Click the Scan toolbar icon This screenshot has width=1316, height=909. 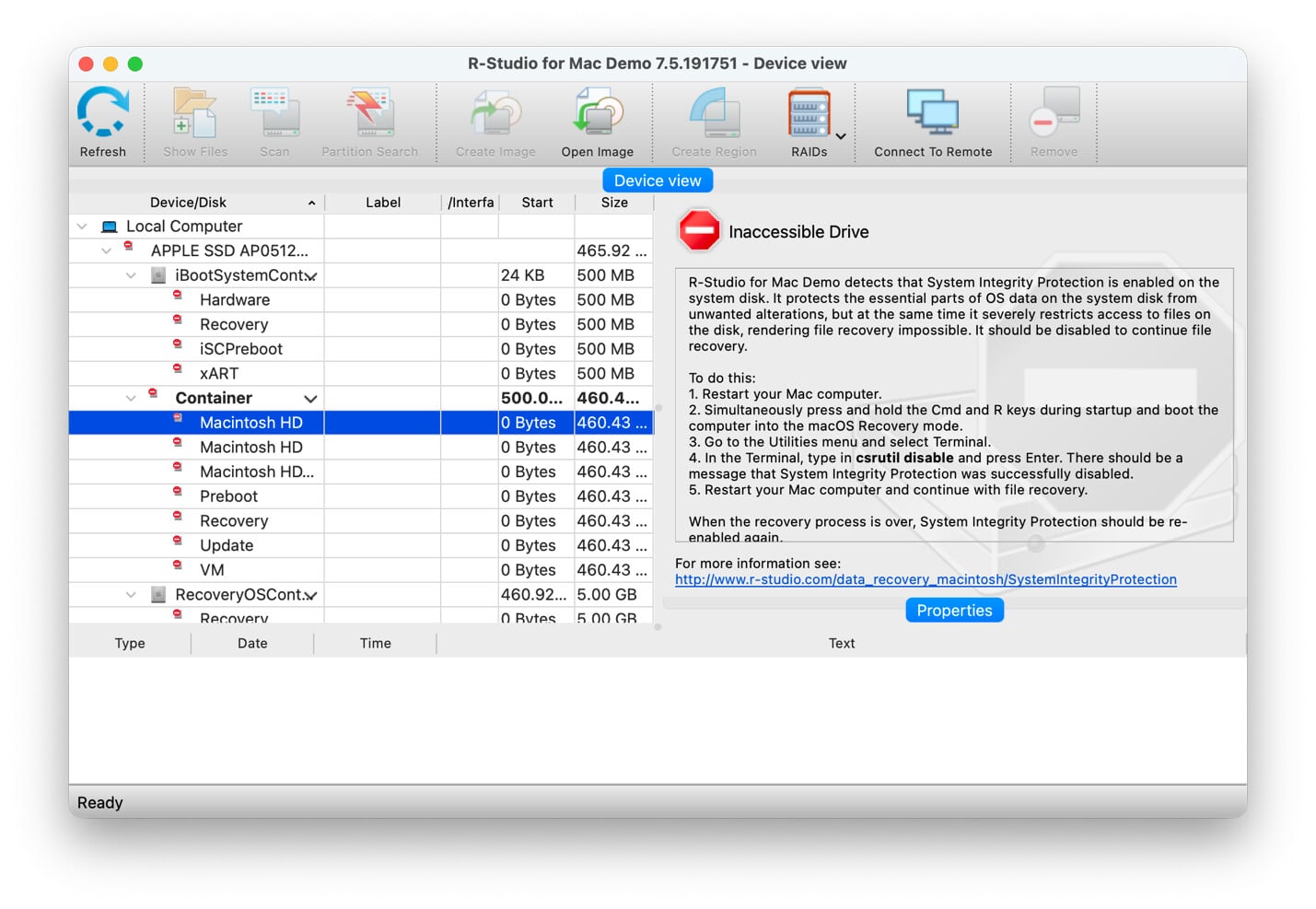[274, 112]
